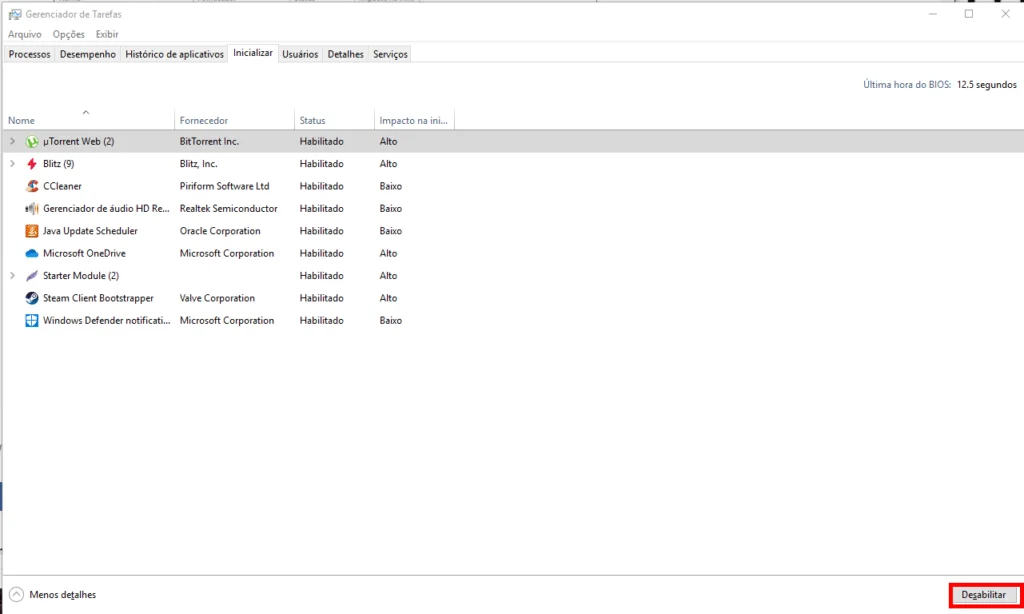
Task: Click the Steam Client Bootstrapper icon
Action: pos(31,298)
